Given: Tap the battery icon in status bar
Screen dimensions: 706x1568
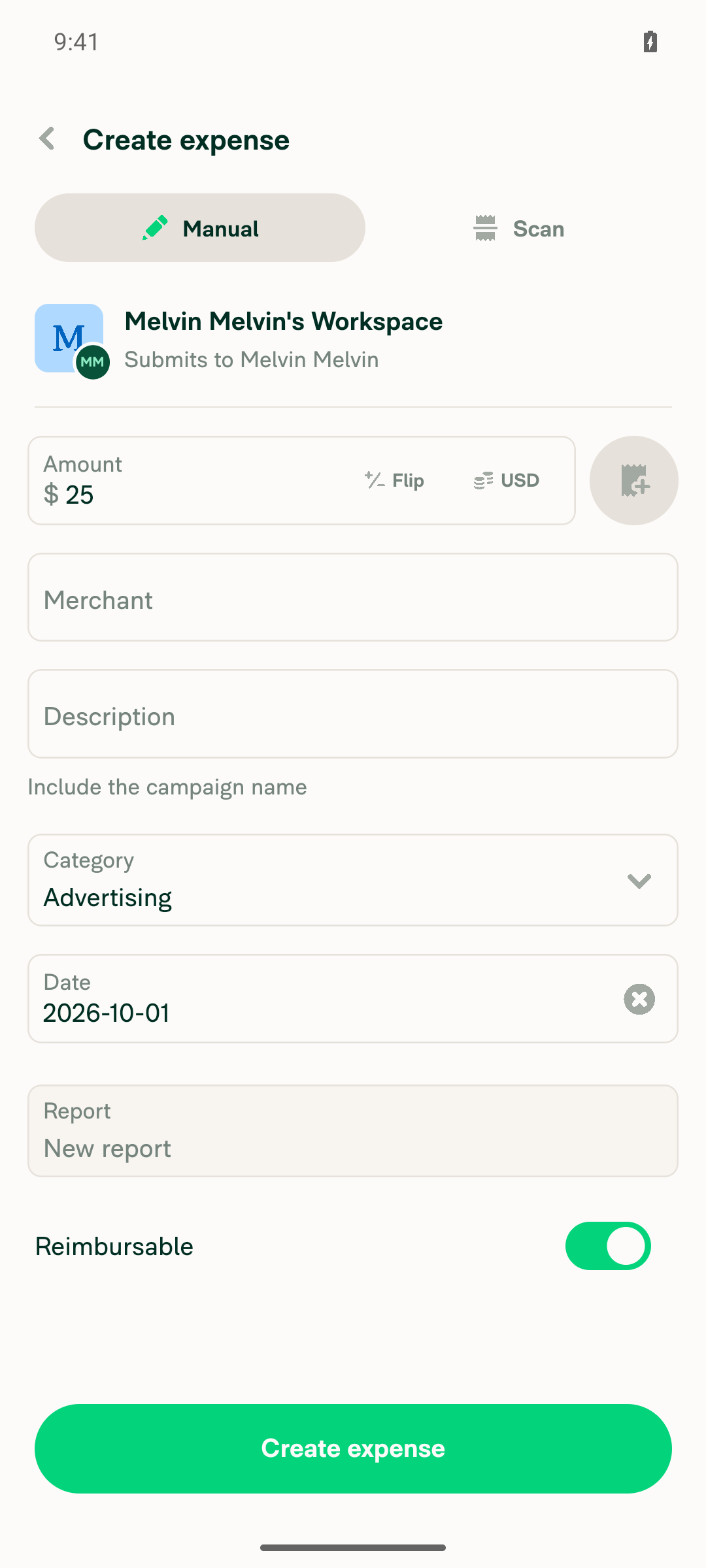Looking at the screenshot, I should point(650,42).
